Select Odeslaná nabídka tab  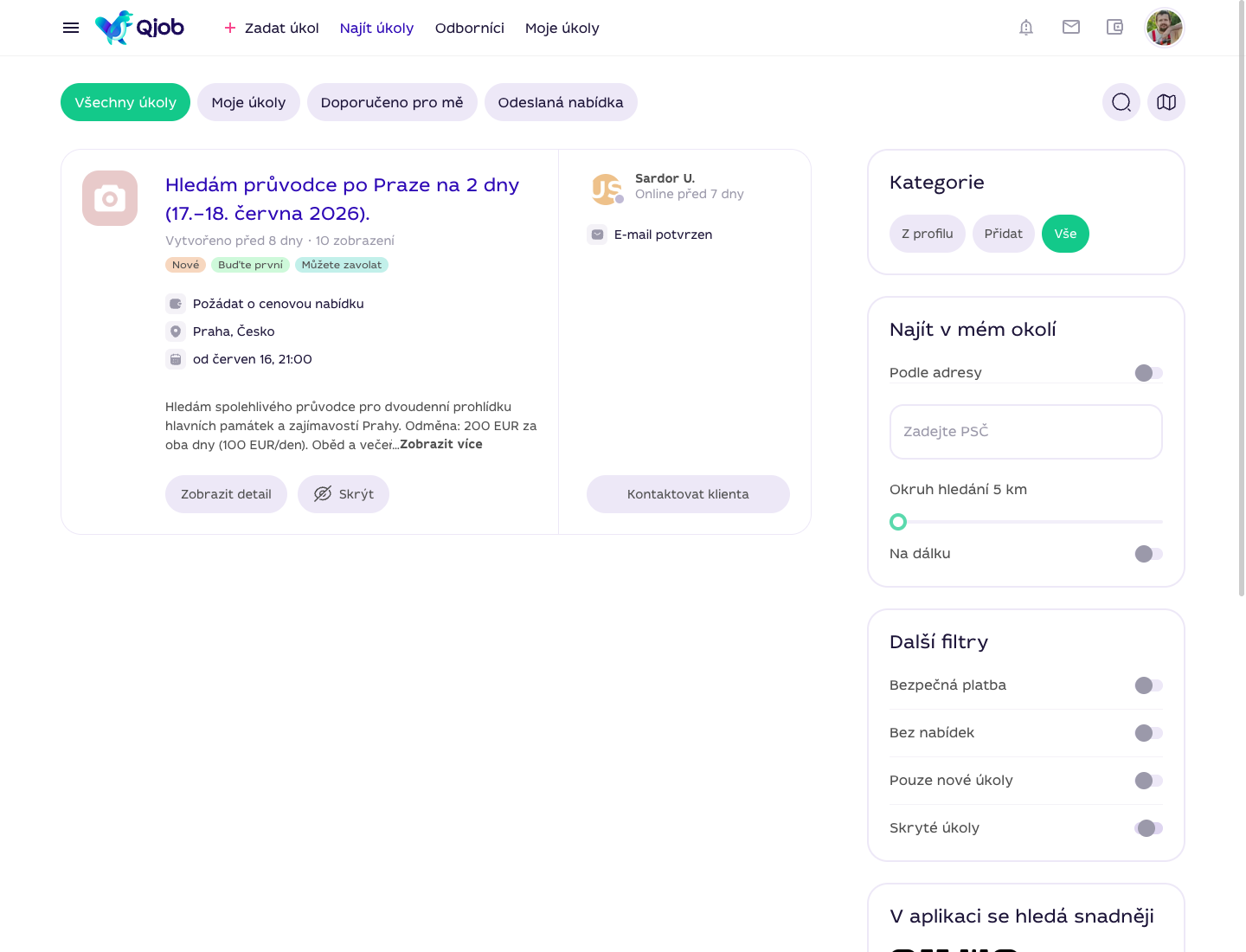pos(561,102)
